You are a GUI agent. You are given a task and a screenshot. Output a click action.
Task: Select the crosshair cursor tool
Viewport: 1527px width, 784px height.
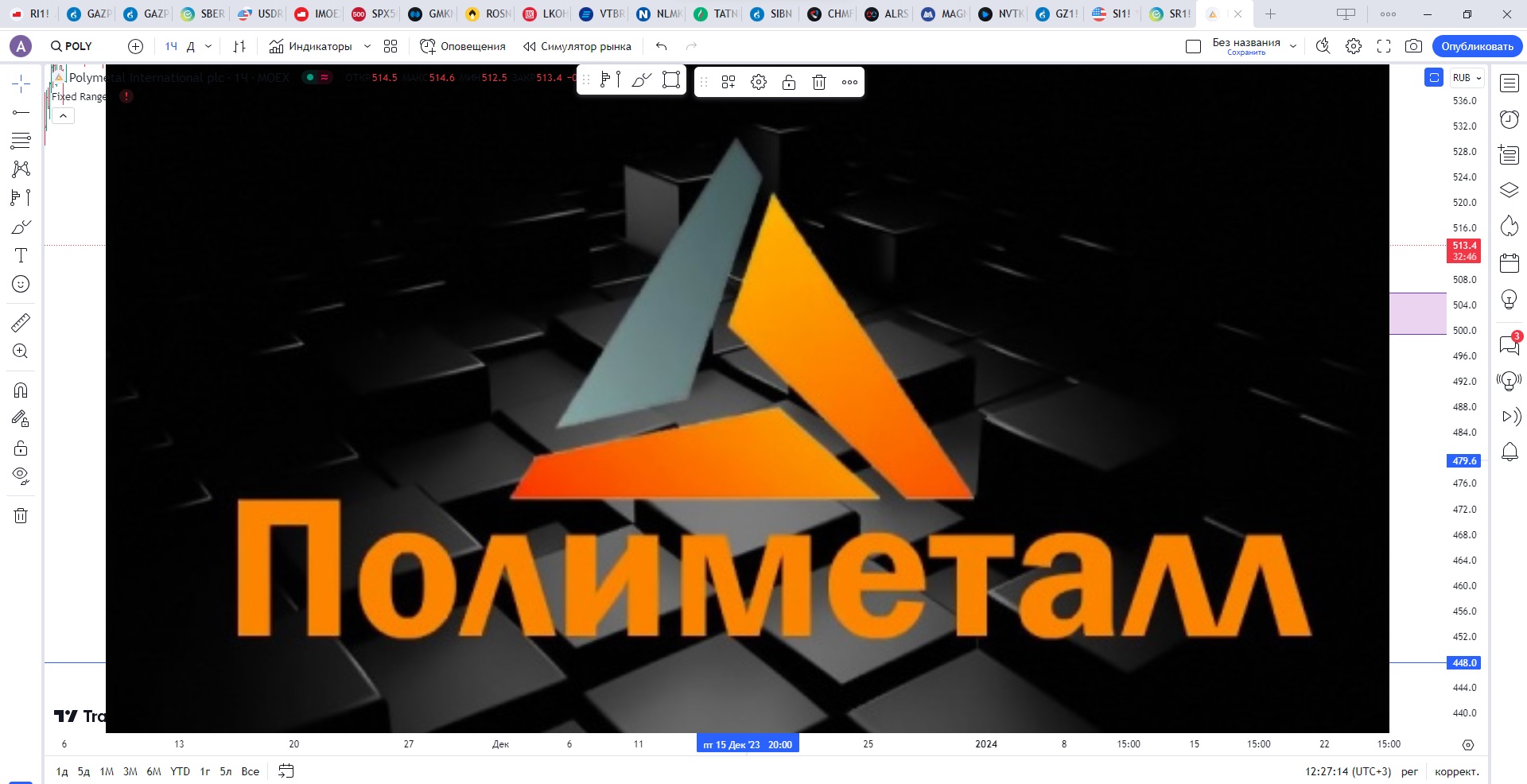coord(21,83)
